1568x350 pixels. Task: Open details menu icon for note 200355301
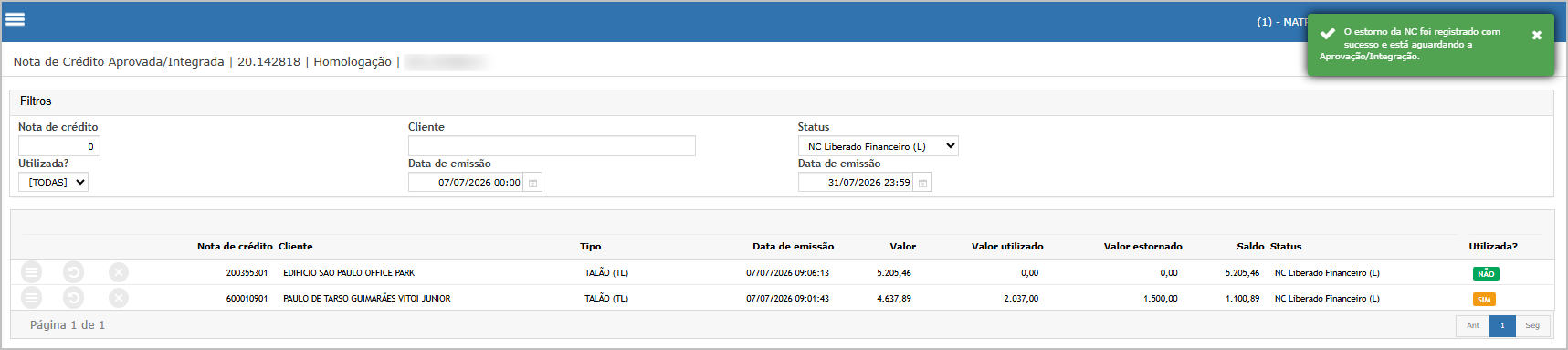(x=32, y=272)
